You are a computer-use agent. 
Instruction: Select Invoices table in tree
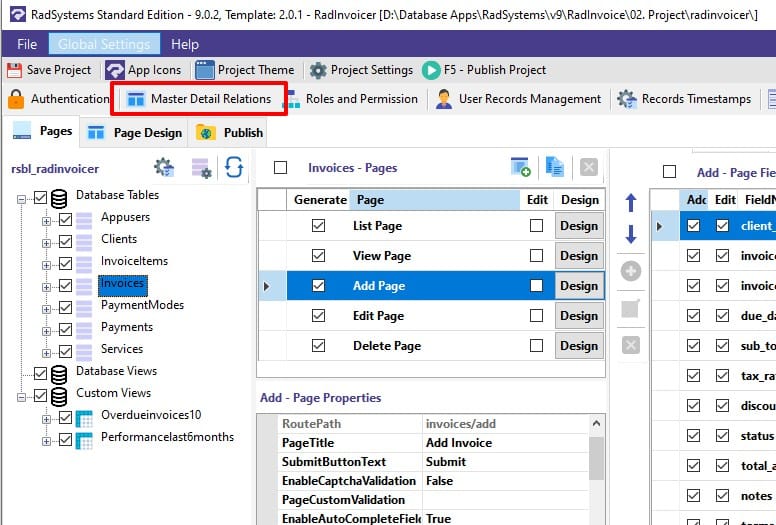(122, 284)
